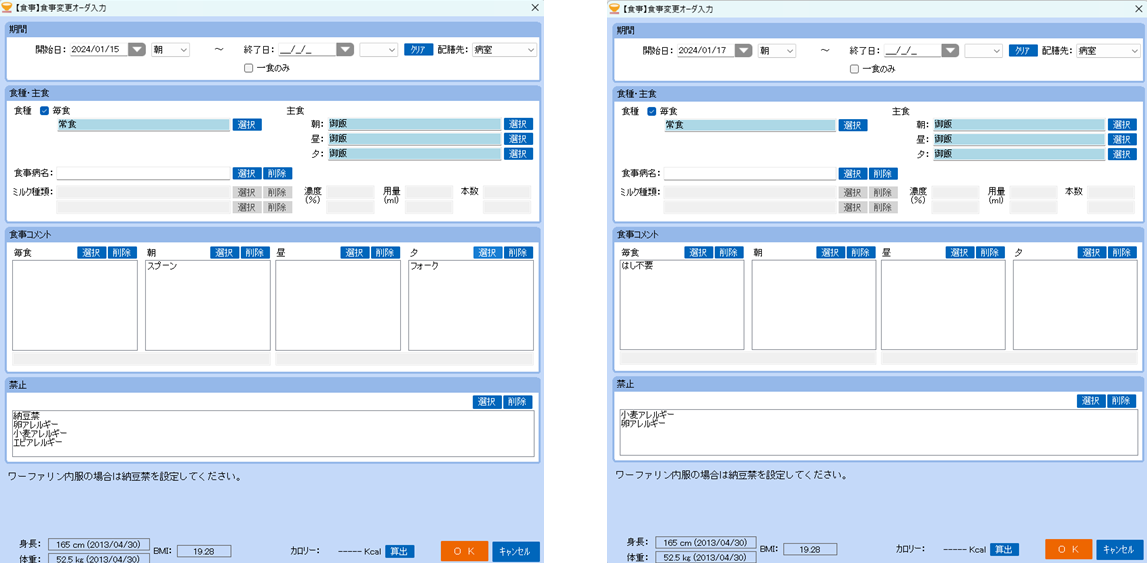Select はし不要 in 毎食 comment list
This screenshot has height=563, width=1147.
click(636, 266)
